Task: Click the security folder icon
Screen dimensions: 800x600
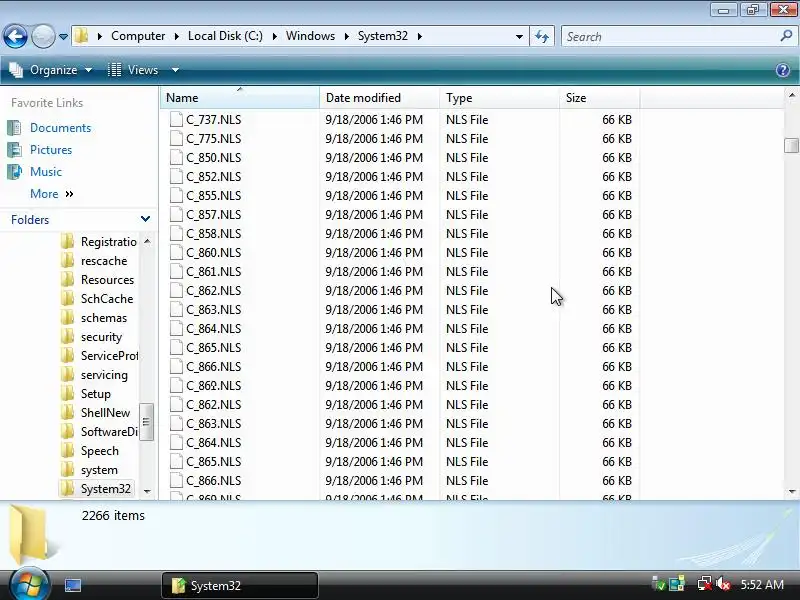Action: 67,337
